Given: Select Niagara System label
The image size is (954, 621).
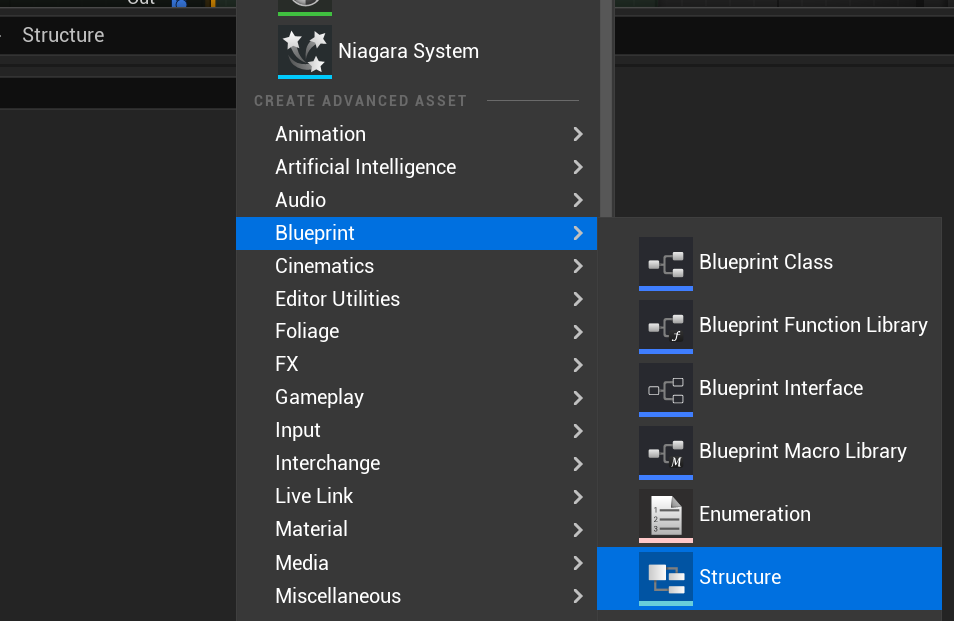Looking at the screenshot, I should (x=408, y=51).
